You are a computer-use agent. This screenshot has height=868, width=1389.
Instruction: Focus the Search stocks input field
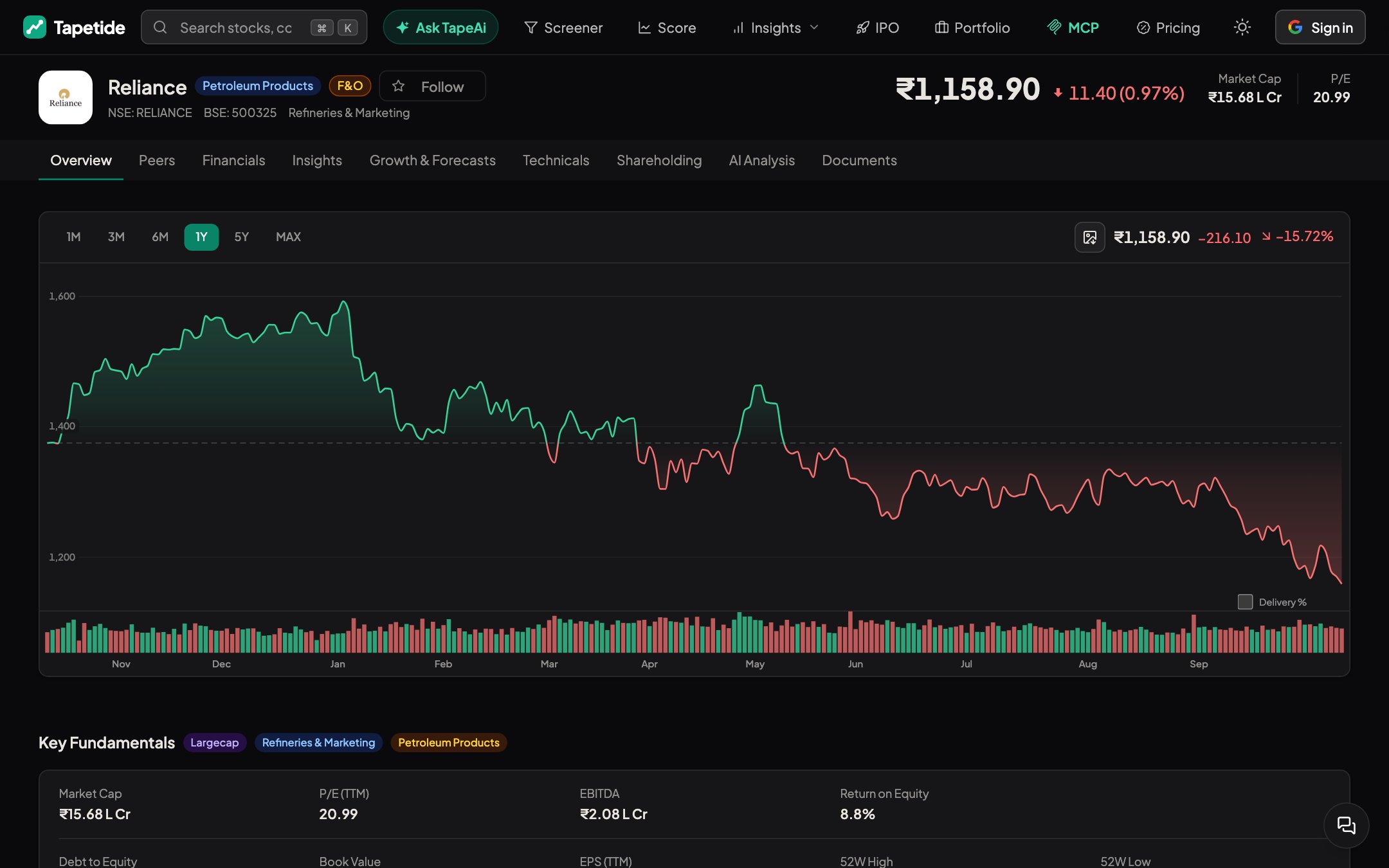[254, 27]
